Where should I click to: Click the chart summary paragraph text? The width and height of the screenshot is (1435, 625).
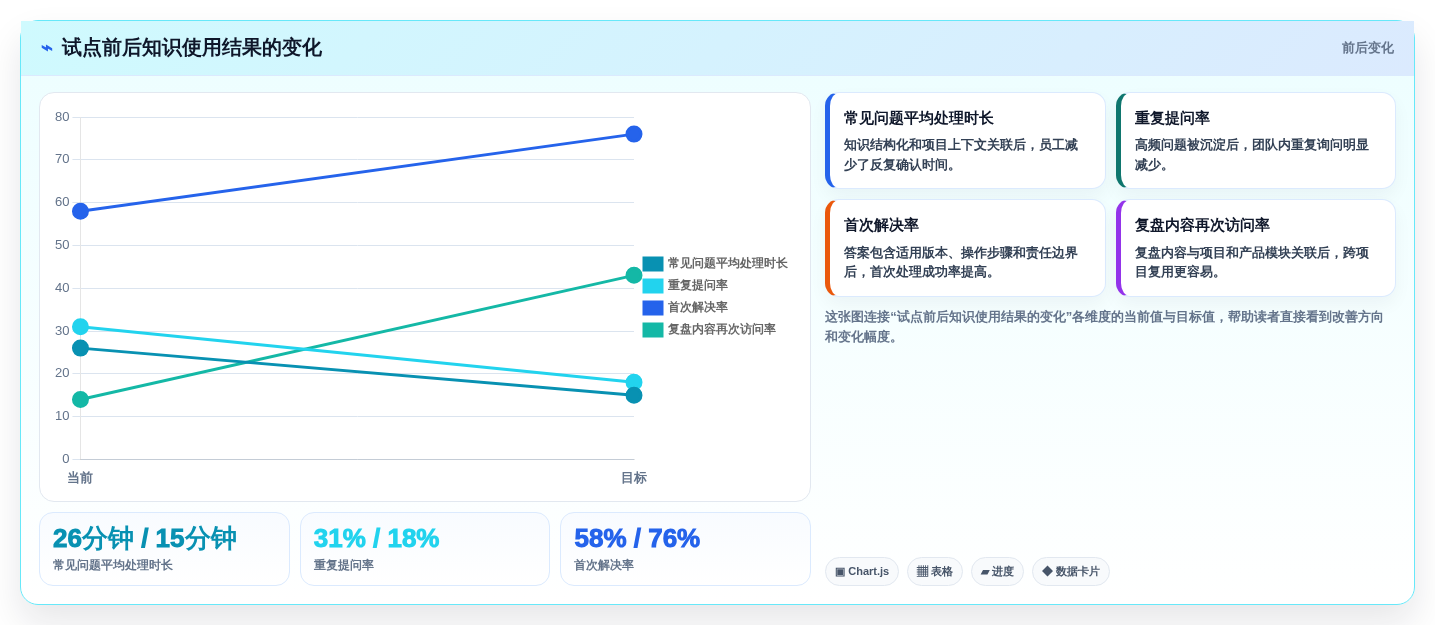pyautogui.click(x=1105, y=327)
